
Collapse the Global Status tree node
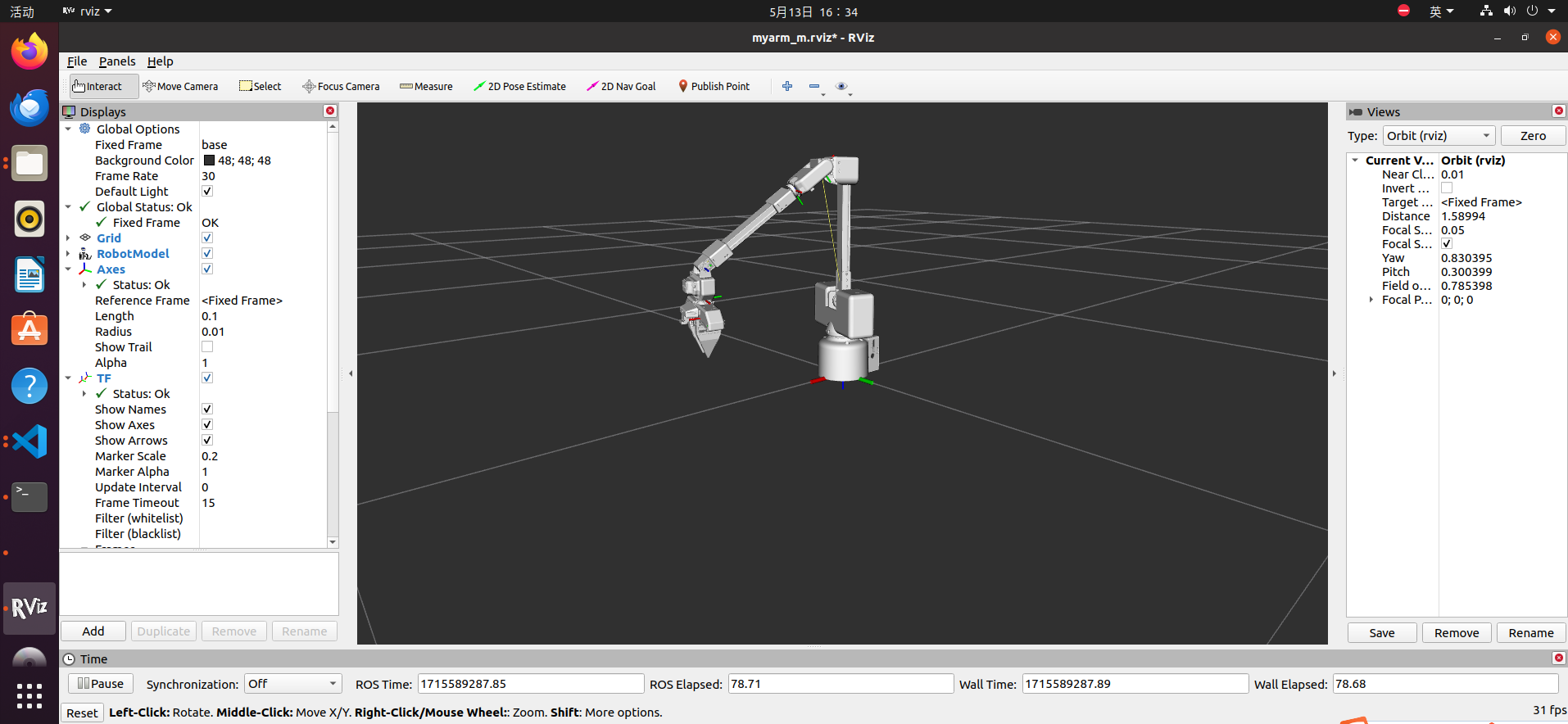pos(68,207)
